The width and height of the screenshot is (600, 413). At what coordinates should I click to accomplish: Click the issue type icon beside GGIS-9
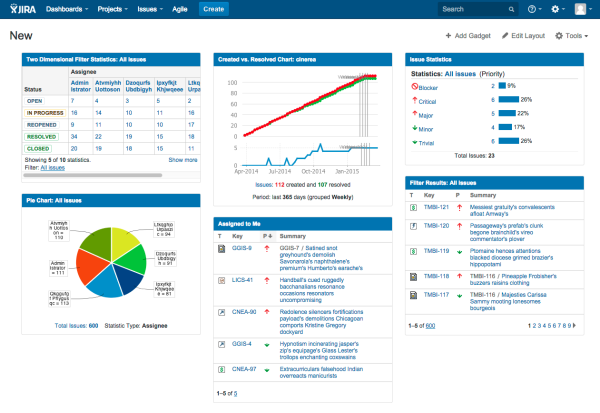point(221,247)
